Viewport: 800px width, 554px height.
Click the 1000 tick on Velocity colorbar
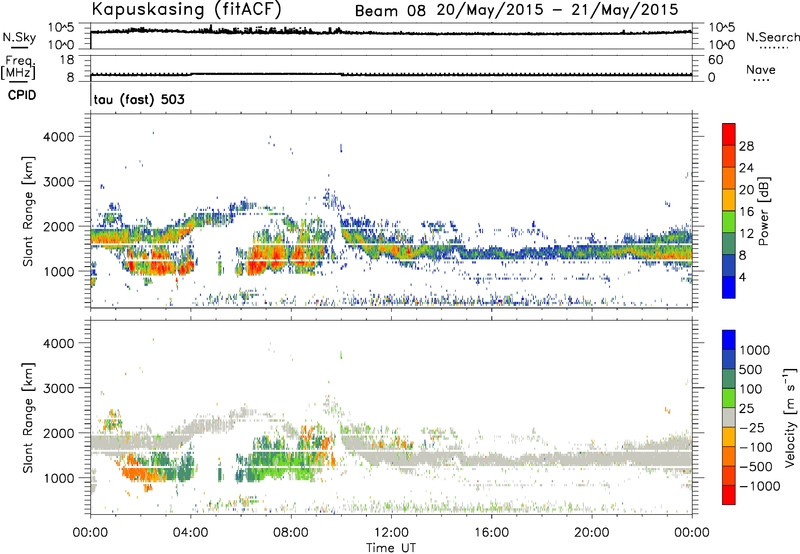[x=755, y=350]
